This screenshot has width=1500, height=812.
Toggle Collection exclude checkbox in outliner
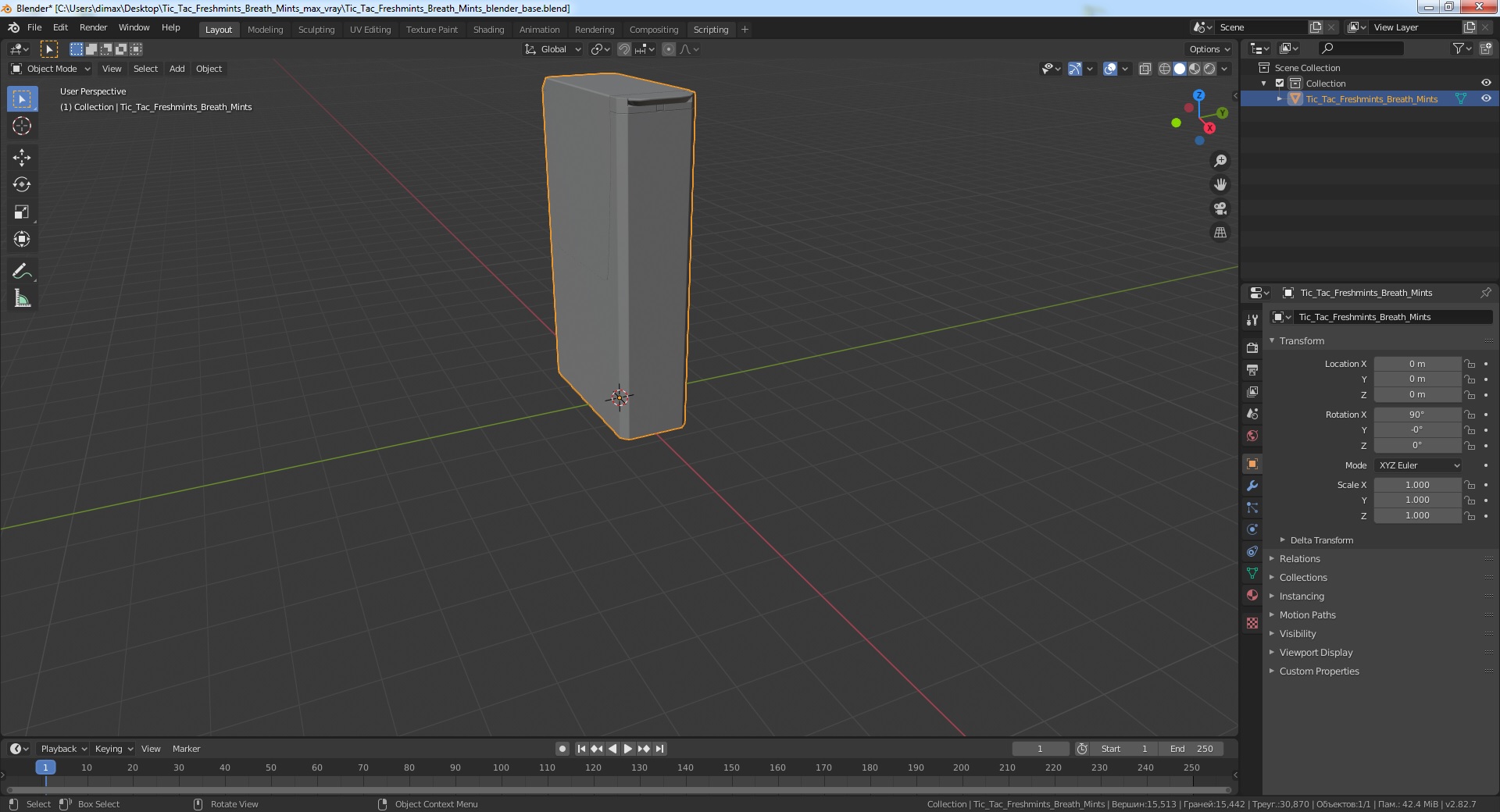coord(1280,84)
